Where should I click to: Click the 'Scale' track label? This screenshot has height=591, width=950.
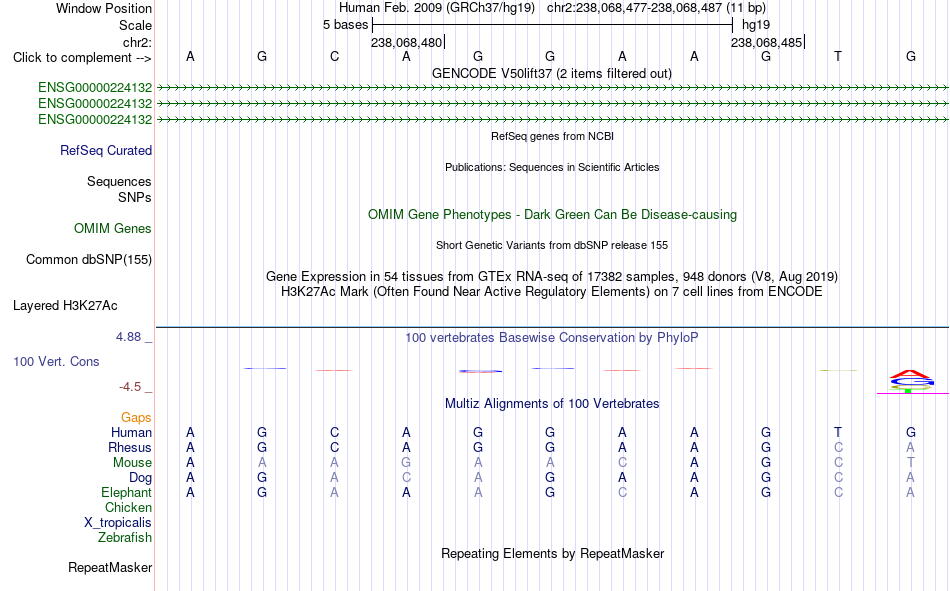(x=135, y=25)
